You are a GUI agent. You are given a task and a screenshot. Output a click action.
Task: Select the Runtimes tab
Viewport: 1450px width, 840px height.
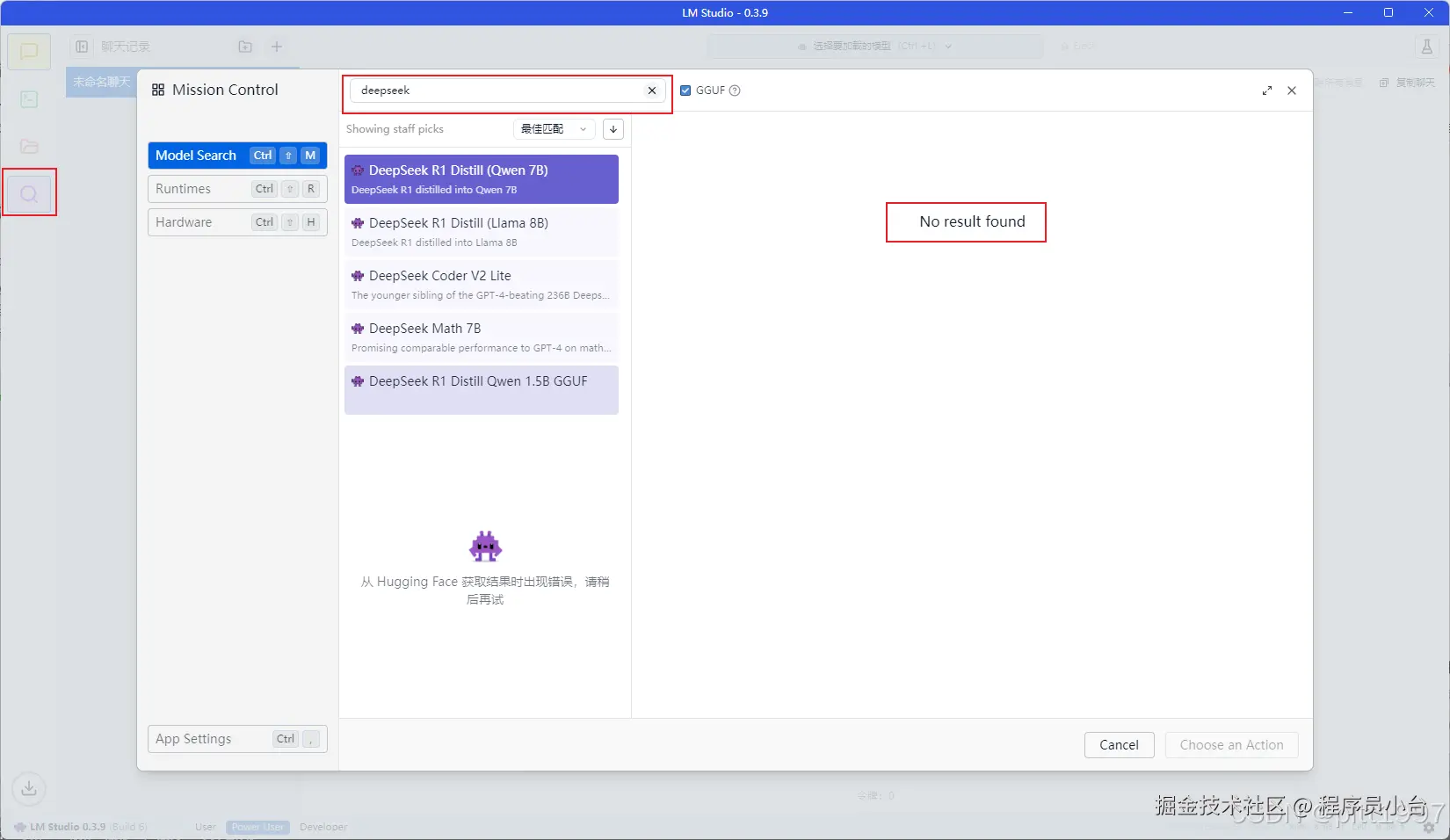click(237, 189)
